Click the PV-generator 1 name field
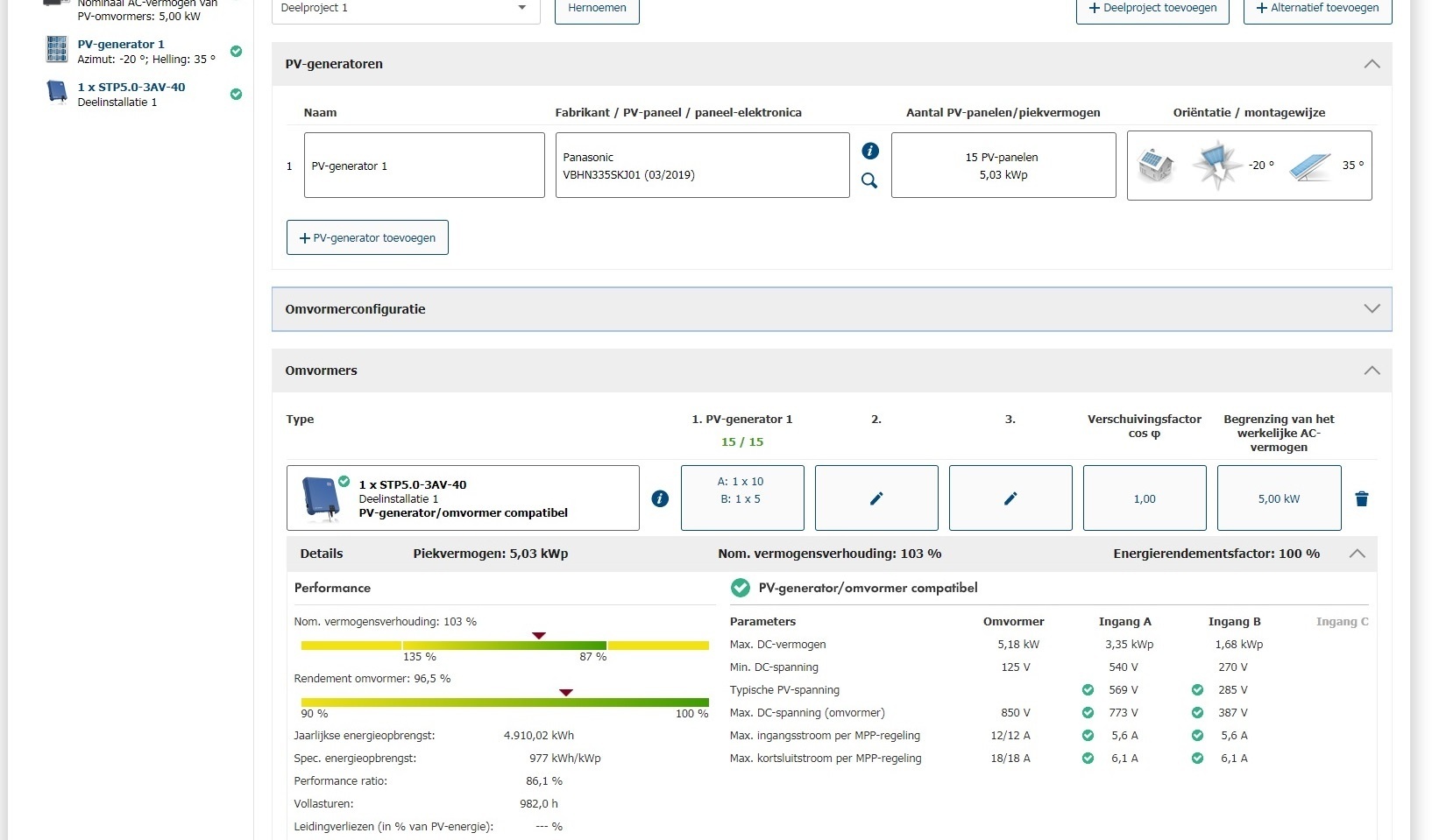The width and height of the screenshot is (1432, 840). pyautogui.click(x=424, y=166)
